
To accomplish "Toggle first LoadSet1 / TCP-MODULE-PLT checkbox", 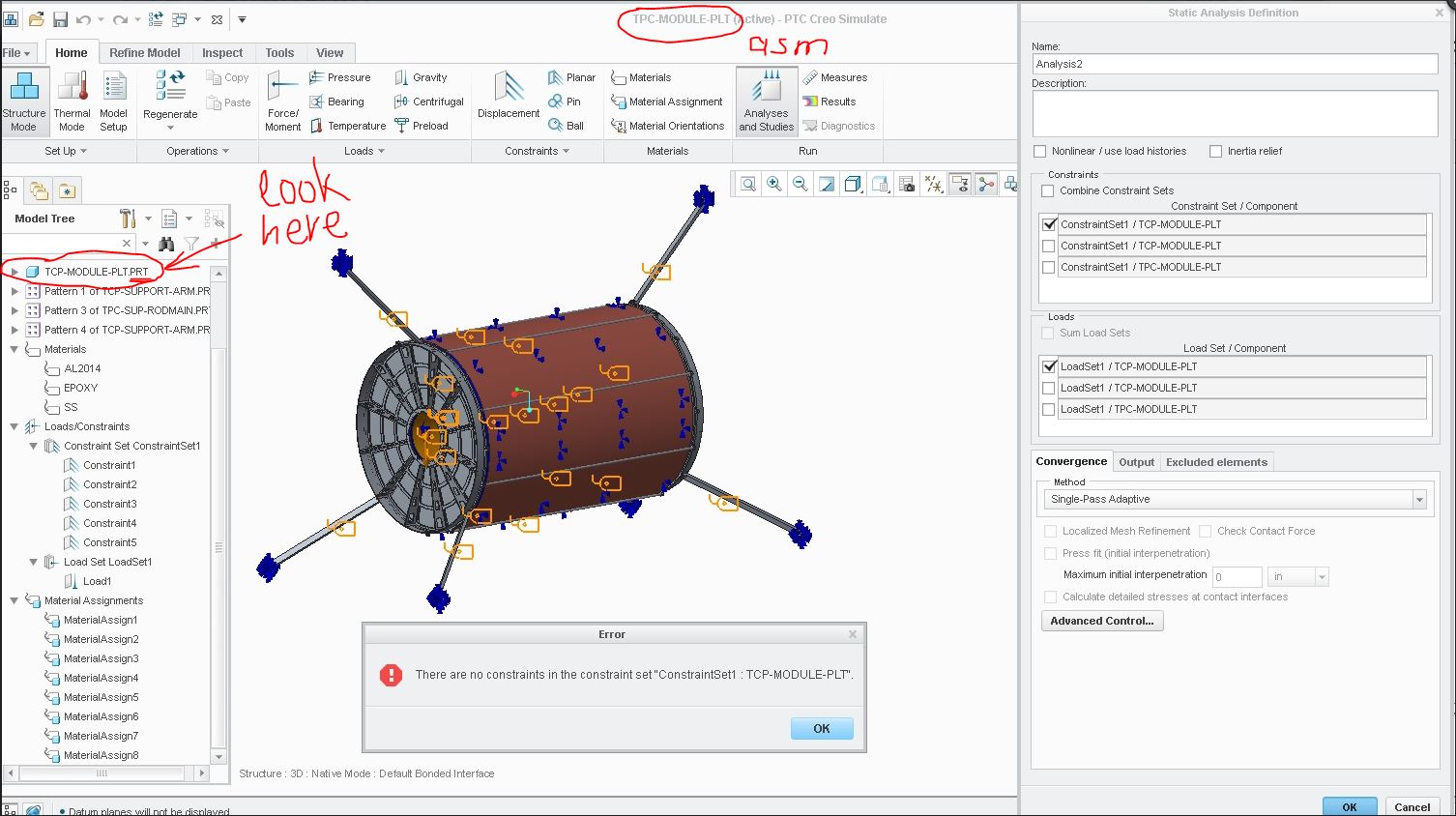I will (x=1049, y=366).
